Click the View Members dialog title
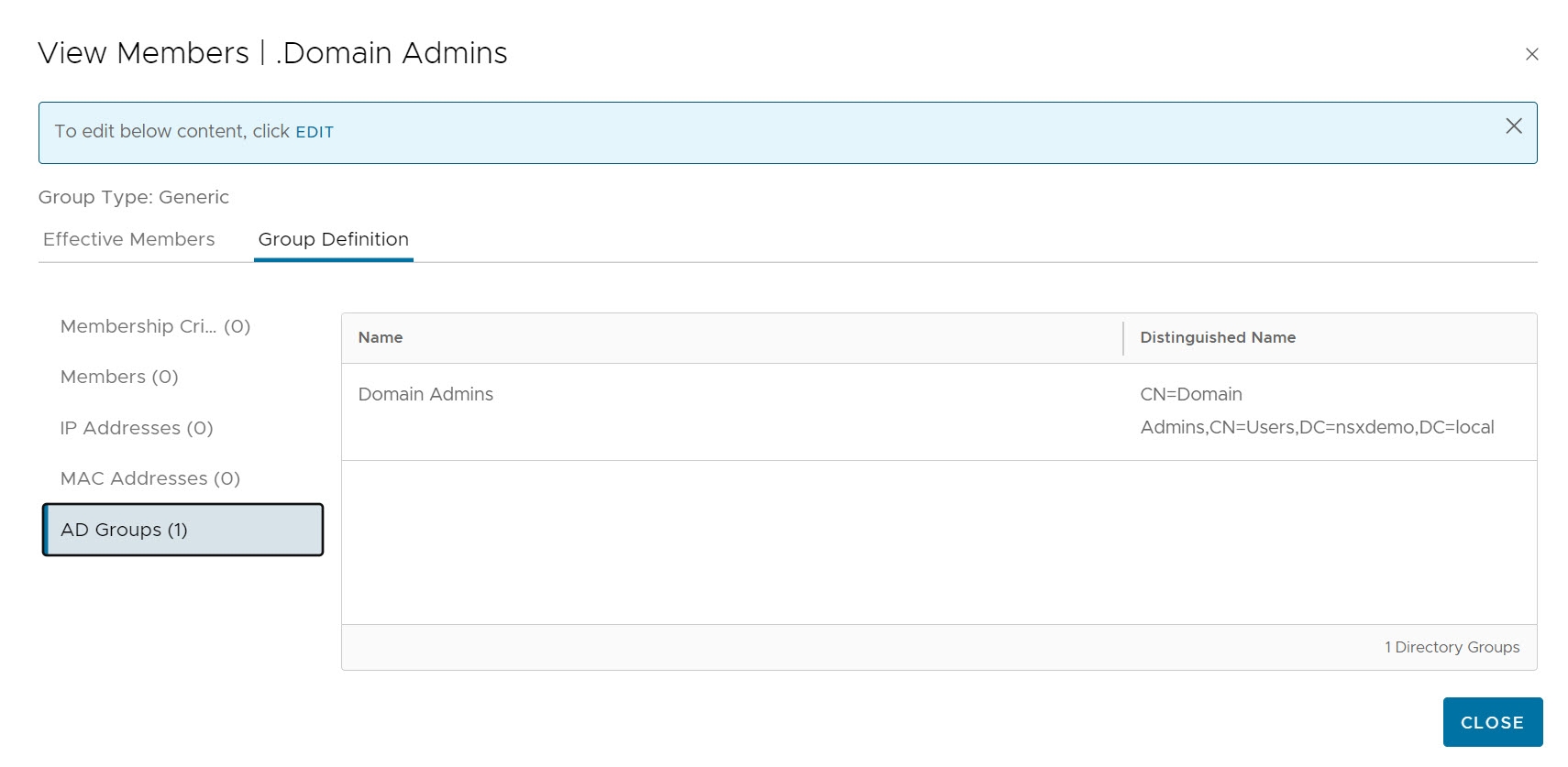This screenshot has height=767, width=1568. coord(272,53)
